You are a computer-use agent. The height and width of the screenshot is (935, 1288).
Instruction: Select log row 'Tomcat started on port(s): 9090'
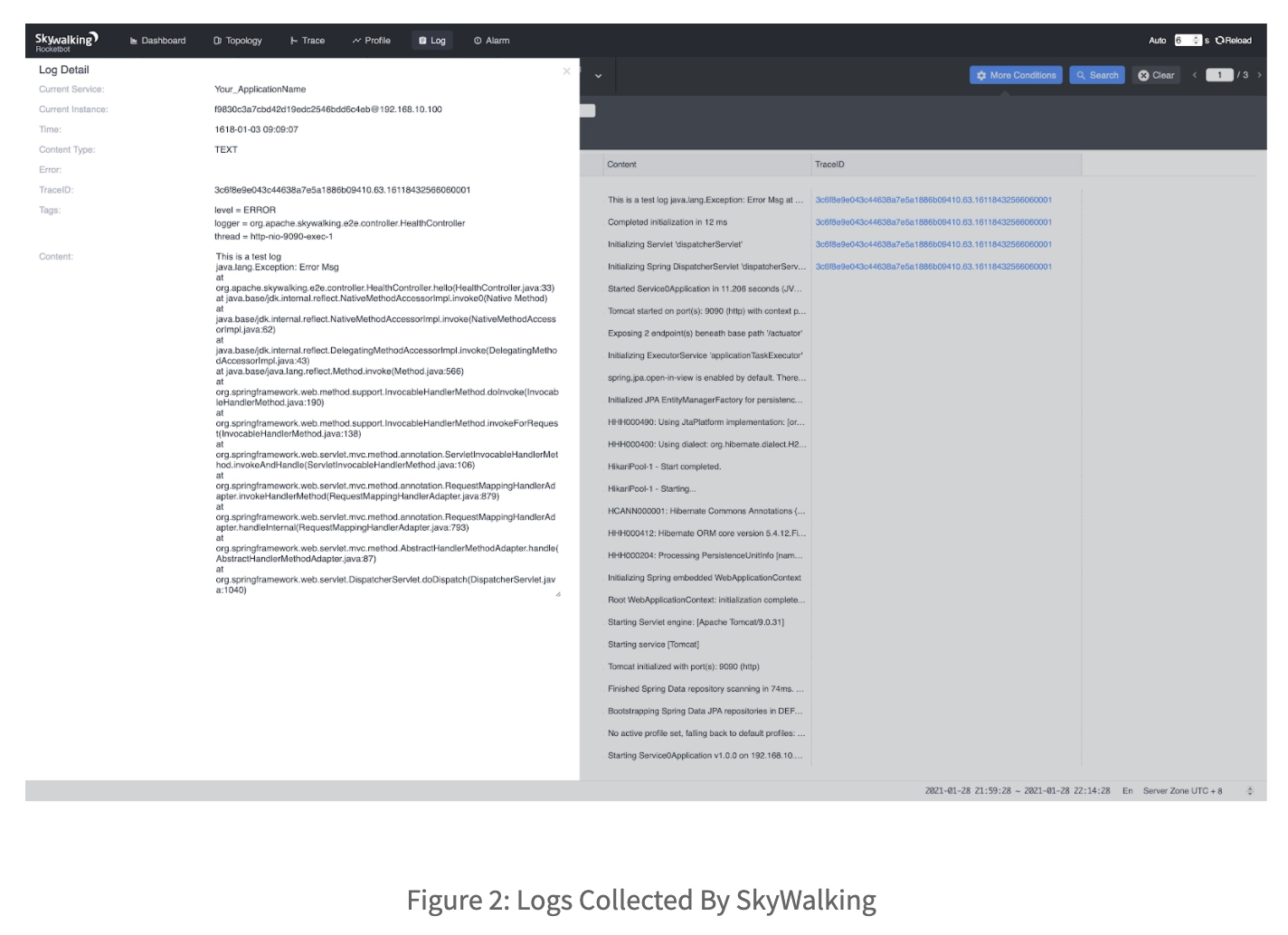coord(706,311)
